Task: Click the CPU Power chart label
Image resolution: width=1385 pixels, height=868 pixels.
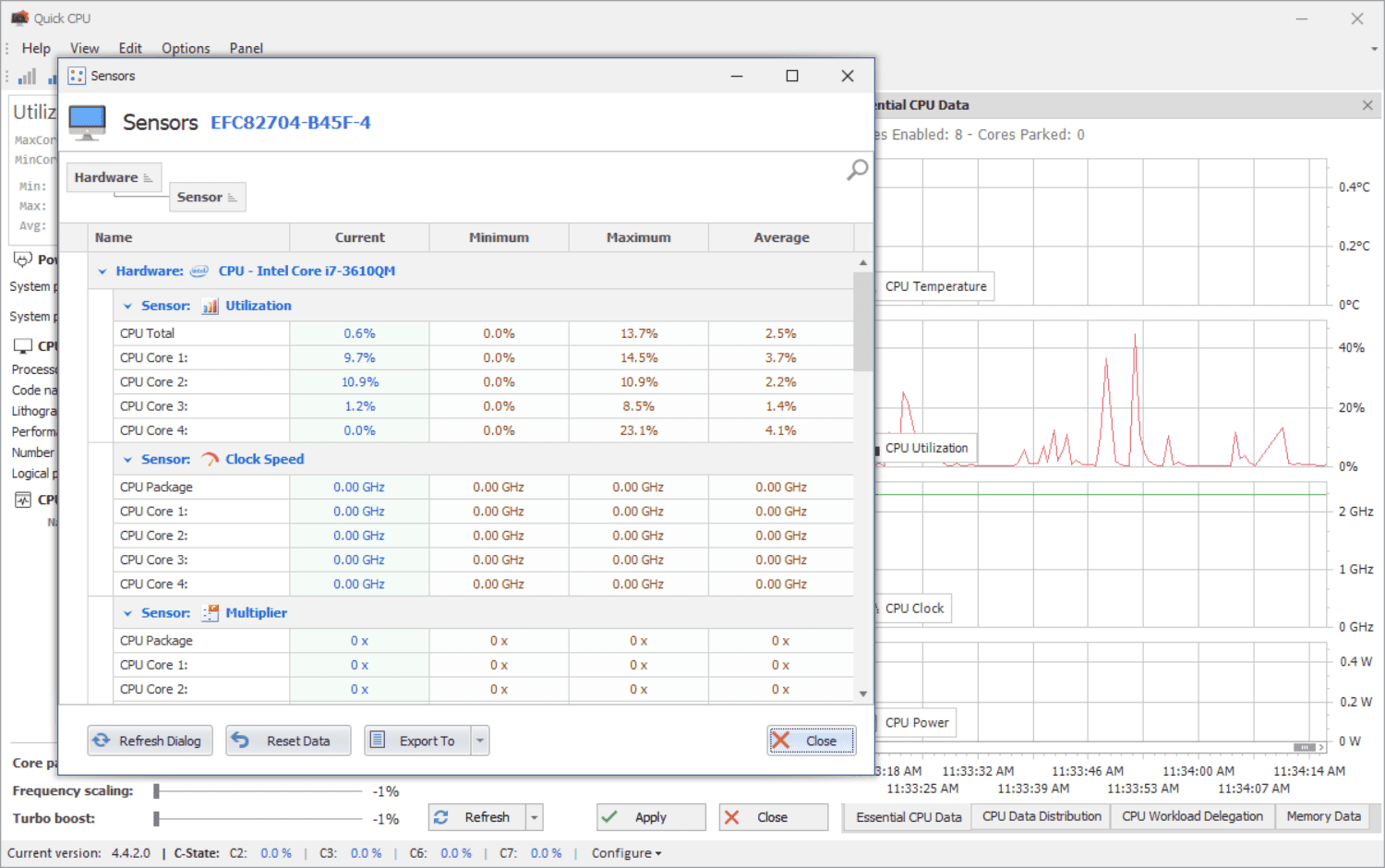Action: tap(917, 723)
